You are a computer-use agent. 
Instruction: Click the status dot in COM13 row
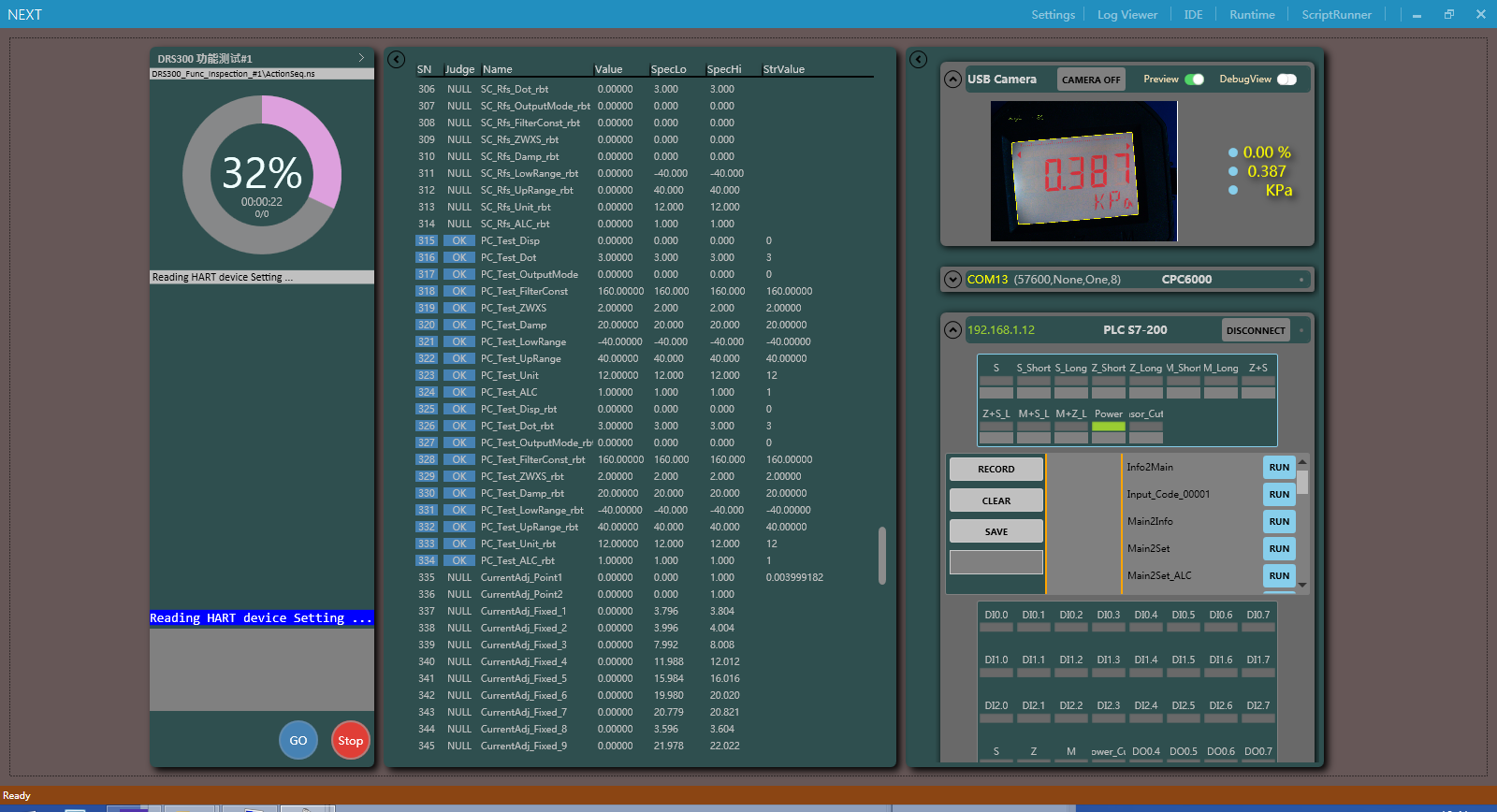[x=1301, y=280]
